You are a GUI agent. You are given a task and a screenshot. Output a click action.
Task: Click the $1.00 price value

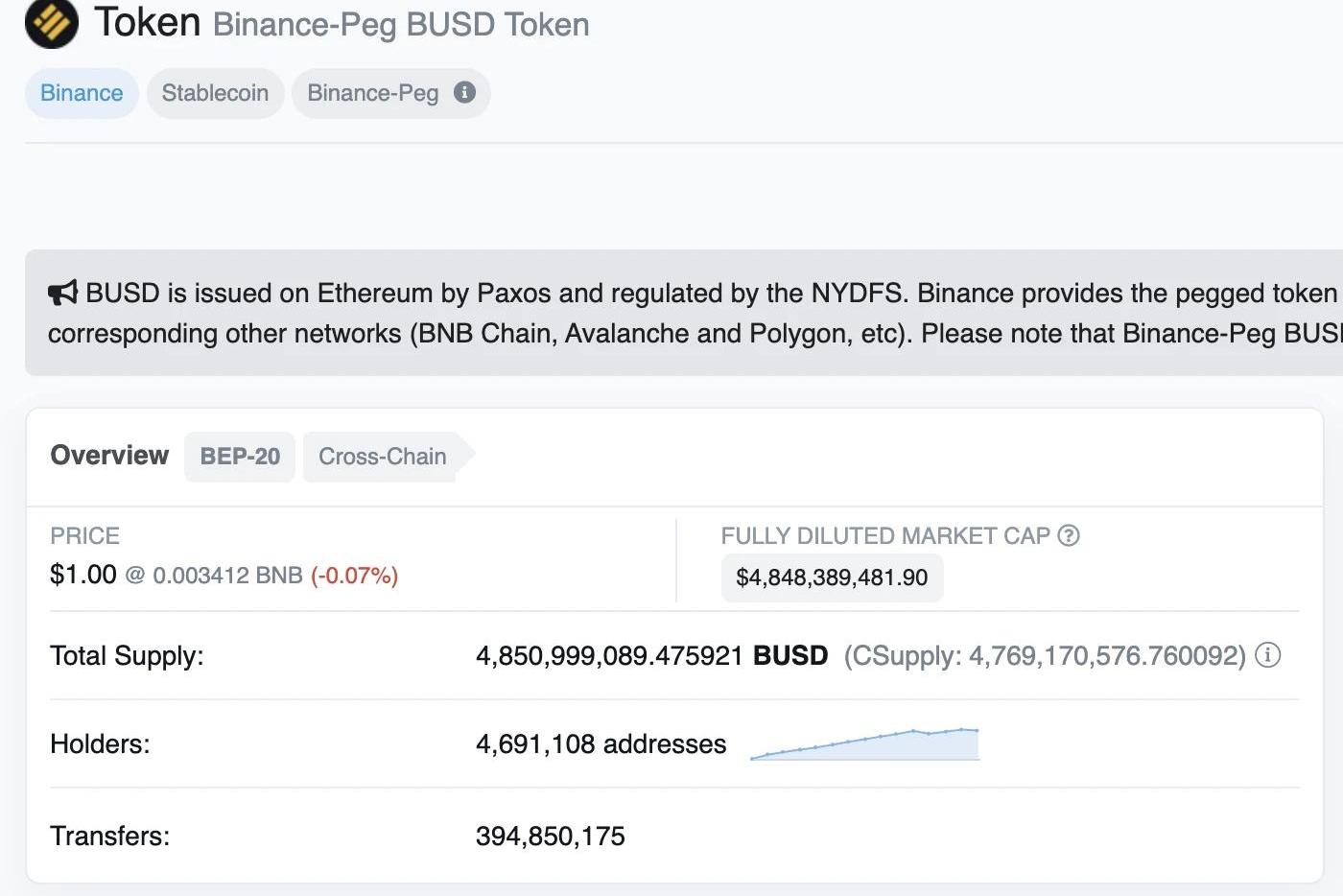point(82,575)
